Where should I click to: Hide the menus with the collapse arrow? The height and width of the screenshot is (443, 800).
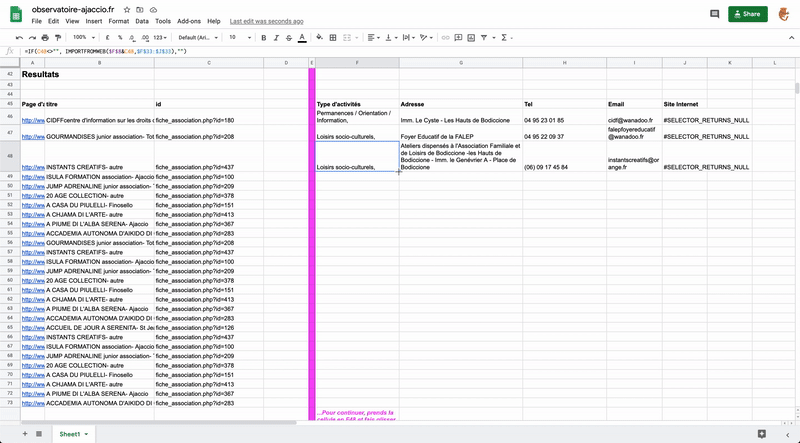coord(791,38)
